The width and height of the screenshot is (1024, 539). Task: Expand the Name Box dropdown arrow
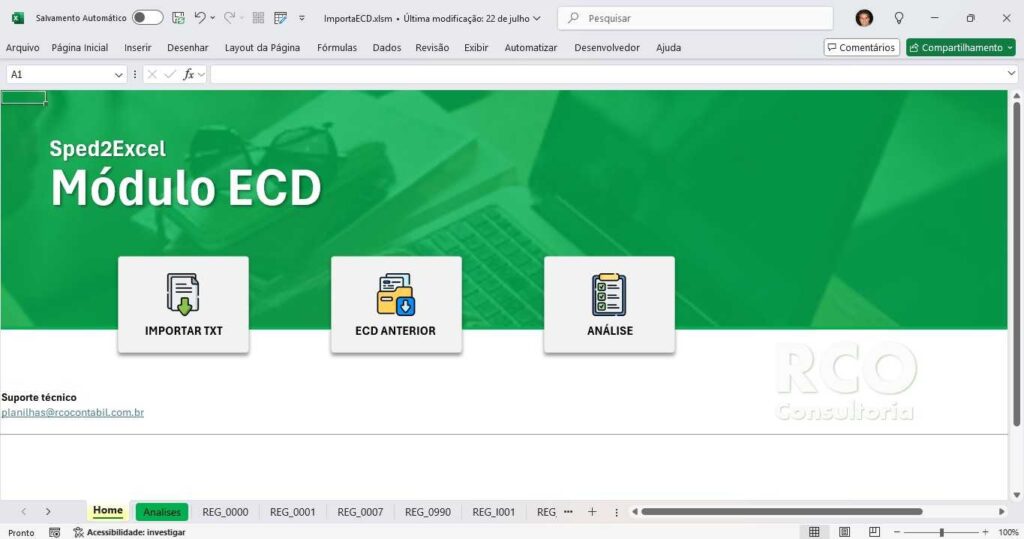[x=119, y=74]
